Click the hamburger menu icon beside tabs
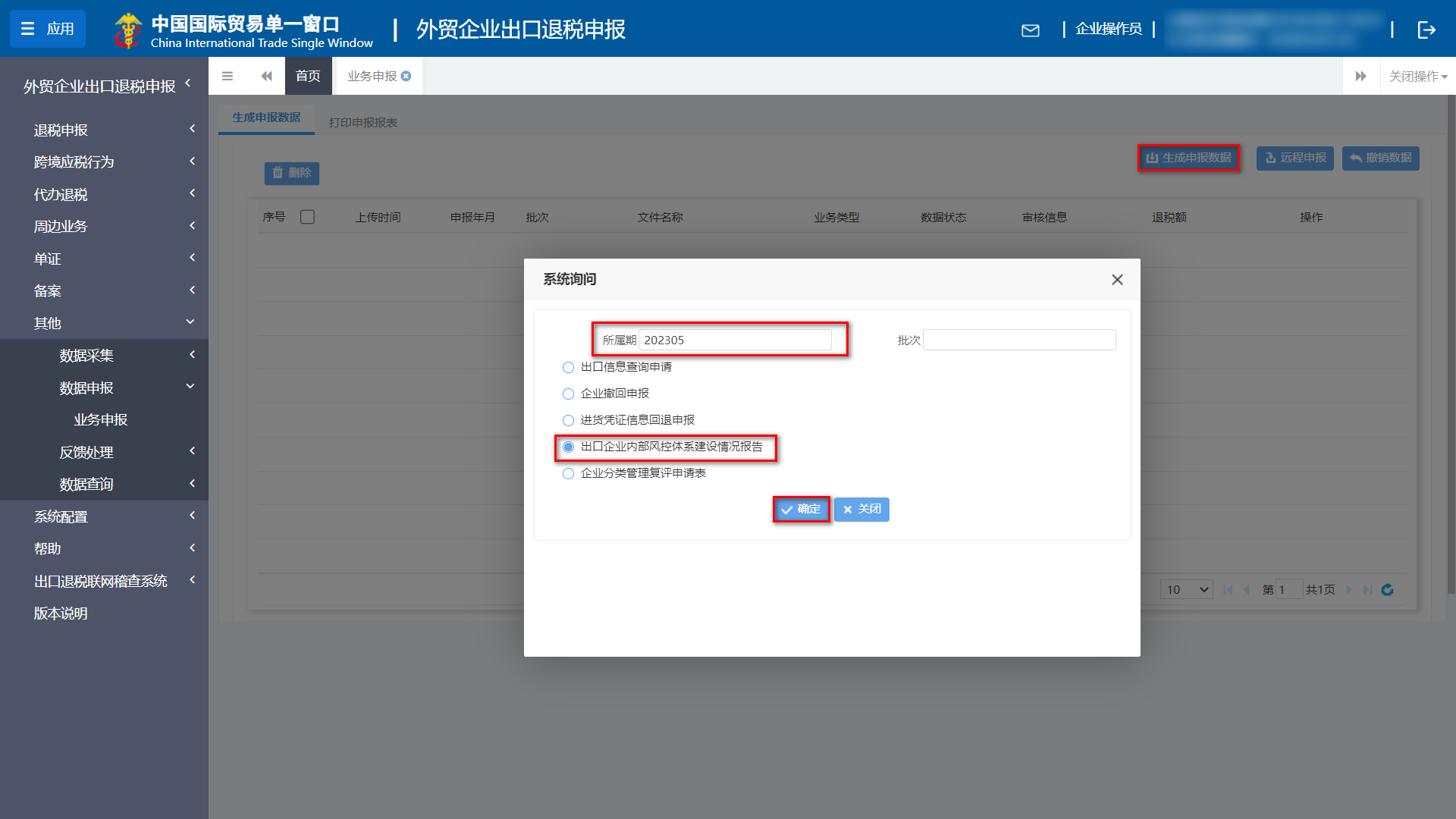This screenshot has width=1456, height=819. (227, 76)
